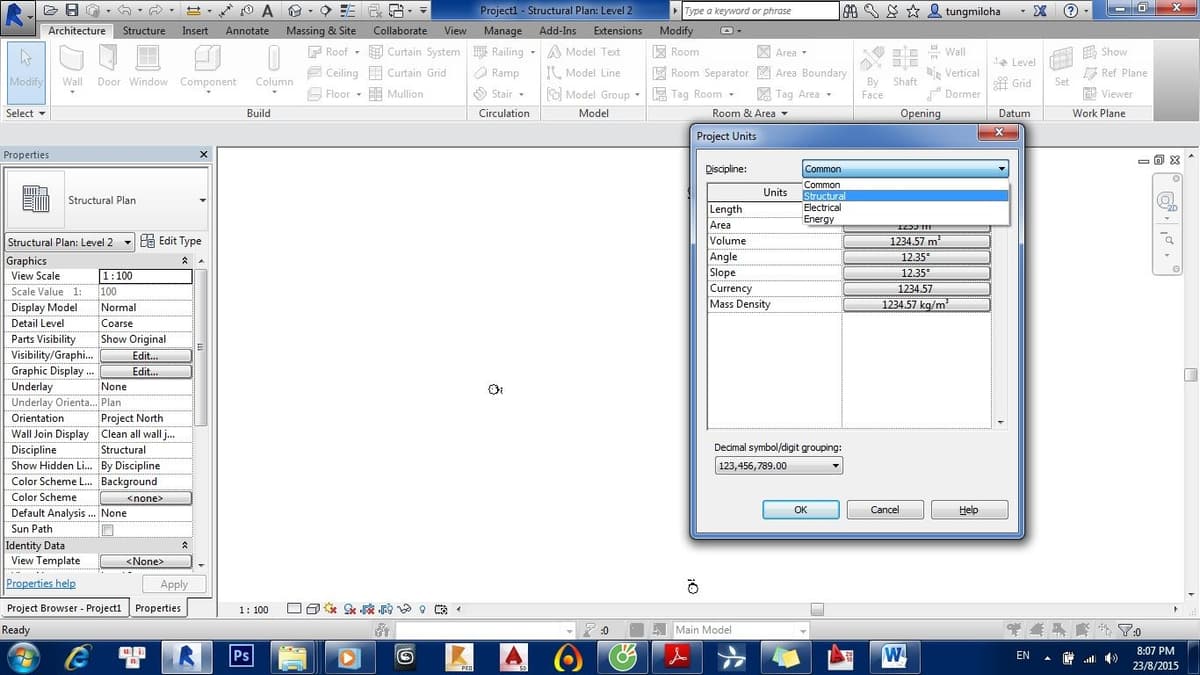Click Help in Project Units dialog
The width and height of the screenshot is (1200, 675).
tap(969, 509)
